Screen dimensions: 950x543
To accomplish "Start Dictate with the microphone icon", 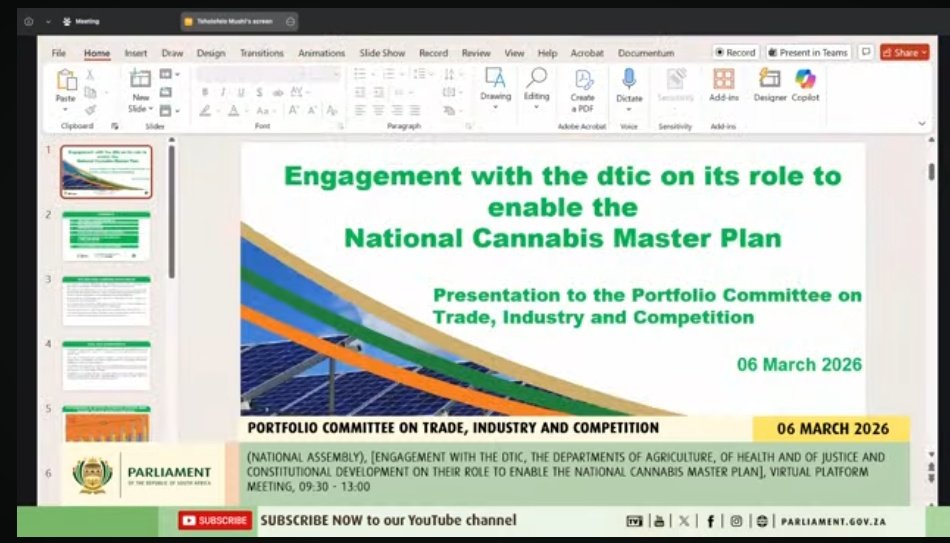I will click(629, 79).
